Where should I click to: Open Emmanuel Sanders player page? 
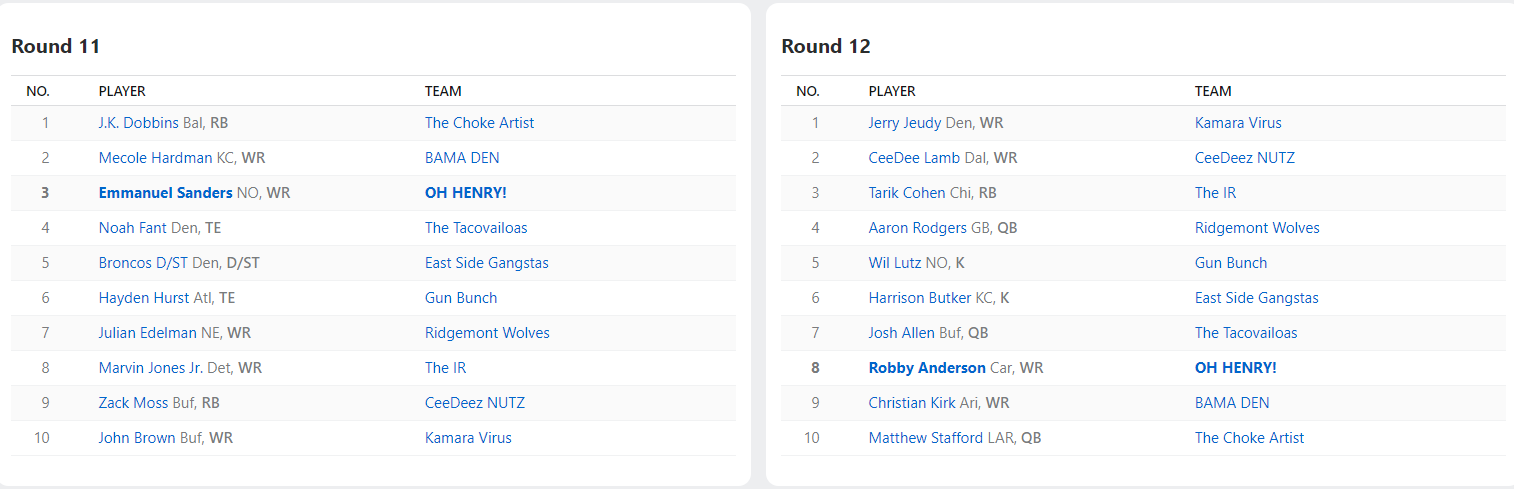click(165, 193)
